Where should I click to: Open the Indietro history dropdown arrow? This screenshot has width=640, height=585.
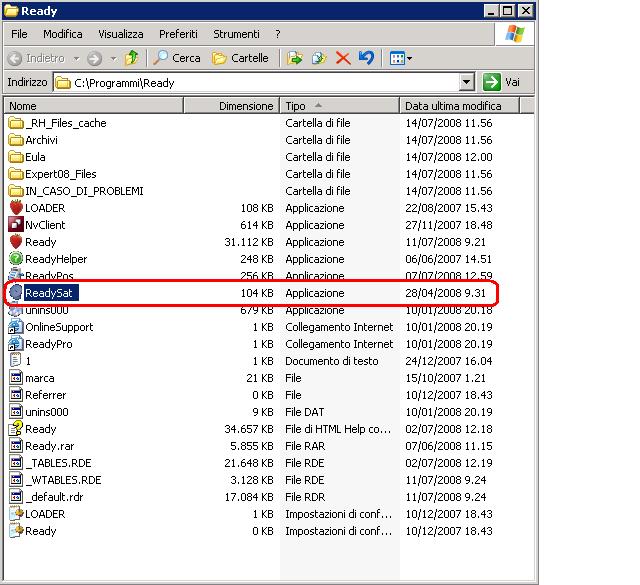76,59
